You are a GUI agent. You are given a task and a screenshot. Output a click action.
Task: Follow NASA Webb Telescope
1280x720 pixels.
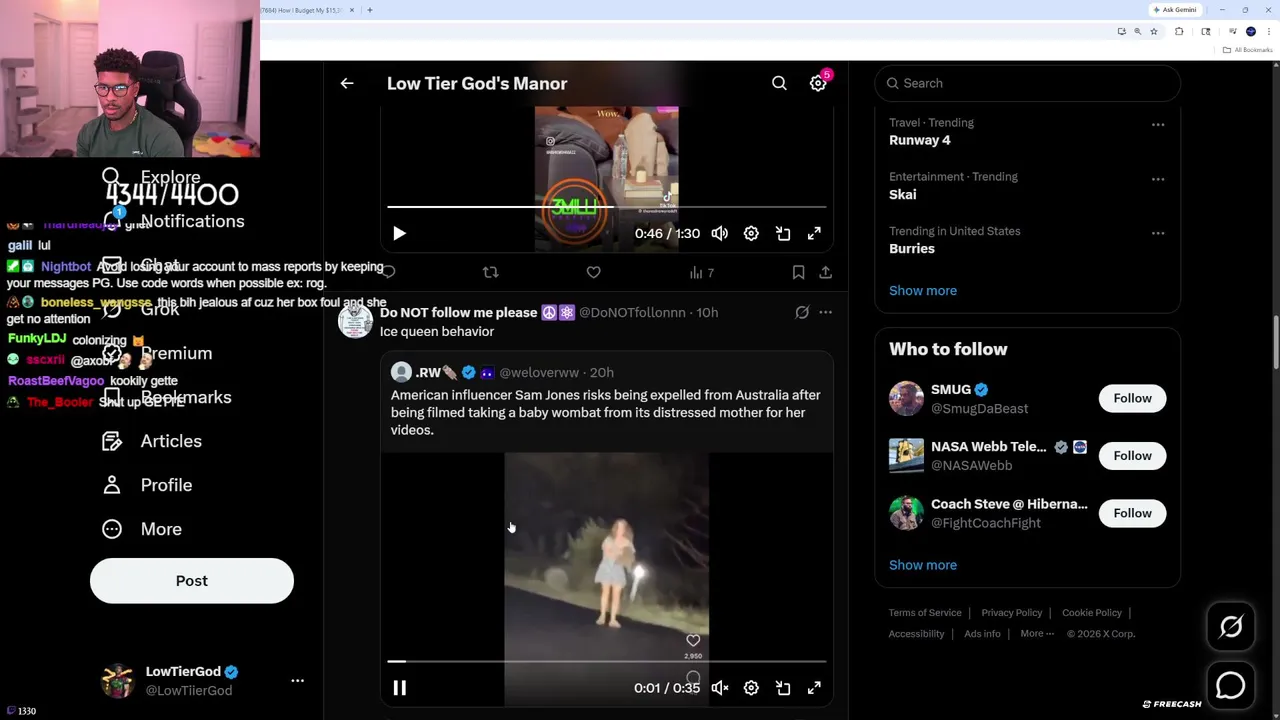1132,455
